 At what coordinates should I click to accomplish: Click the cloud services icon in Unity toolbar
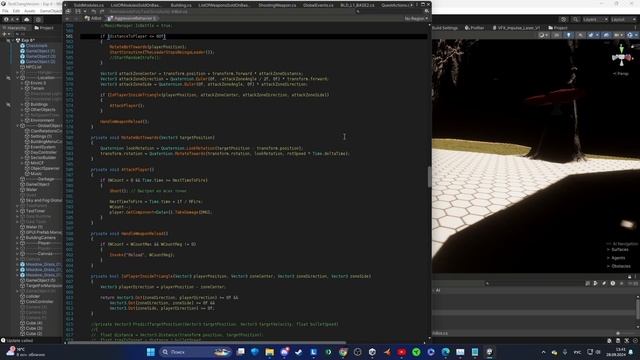tap(27, 19)
